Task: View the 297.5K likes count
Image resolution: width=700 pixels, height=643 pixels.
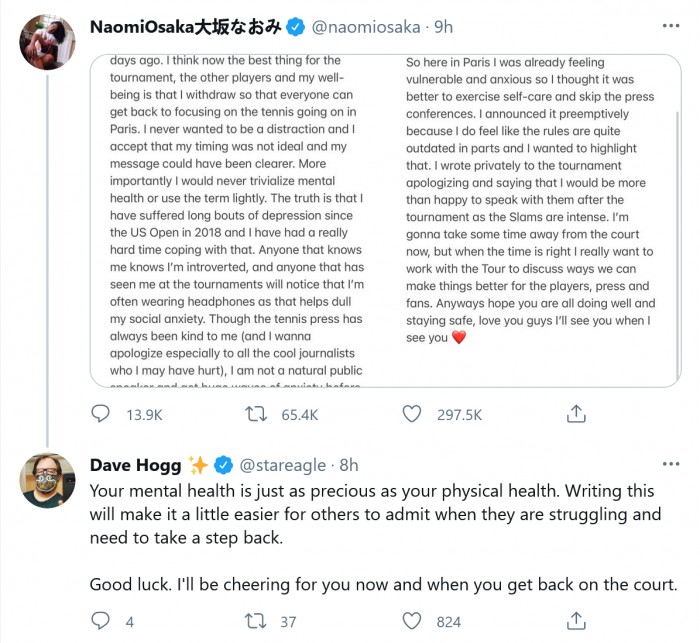Action: [x=460, y=414]
